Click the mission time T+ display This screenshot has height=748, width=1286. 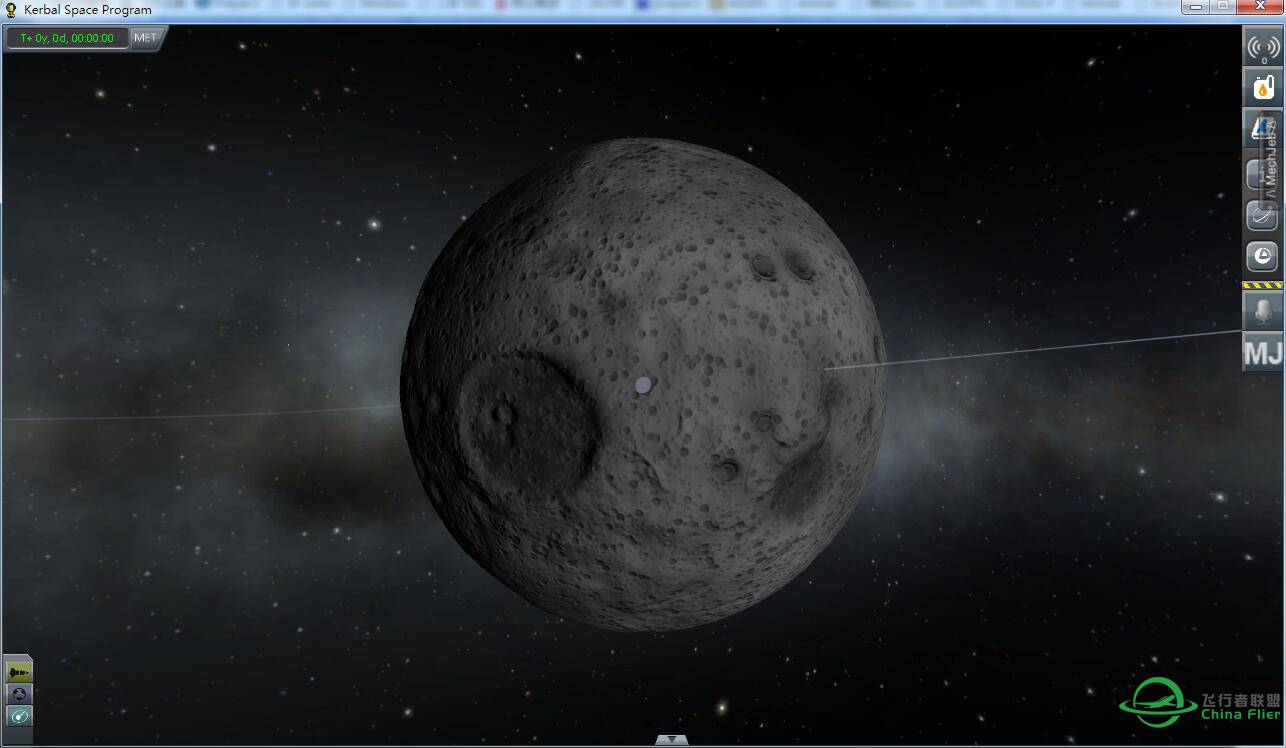tap(67, 39)
